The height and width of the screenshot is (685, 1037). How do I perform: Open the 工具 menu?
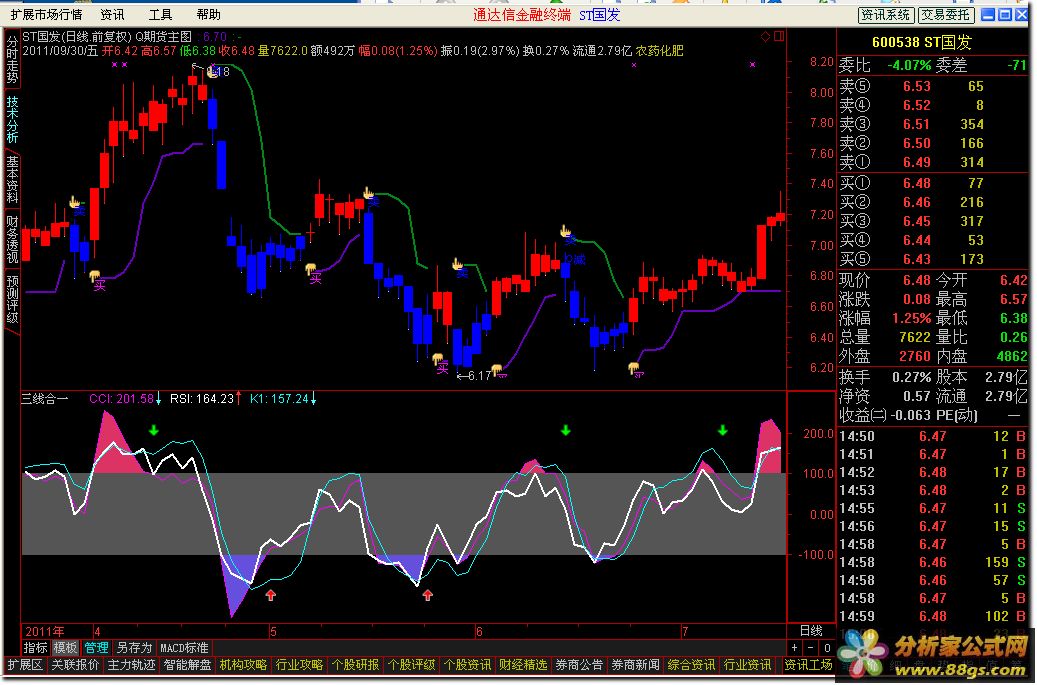(x=160, y=15)
